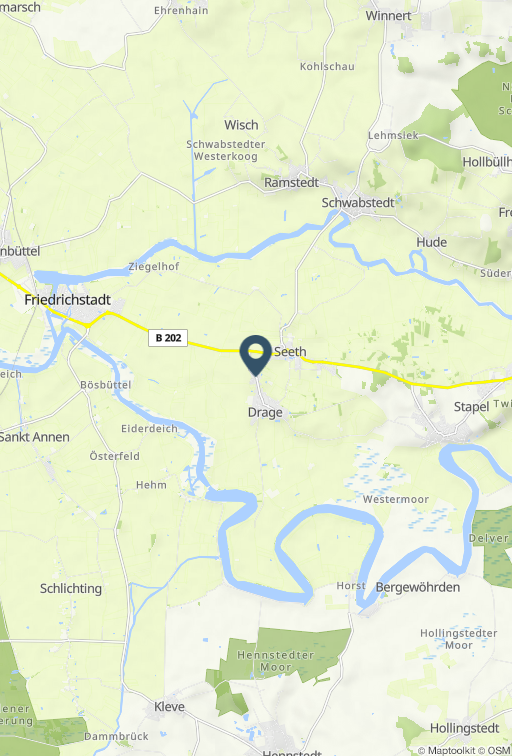Open the OSM attribution link
512x756 pixels.
[x=499, y=751]
